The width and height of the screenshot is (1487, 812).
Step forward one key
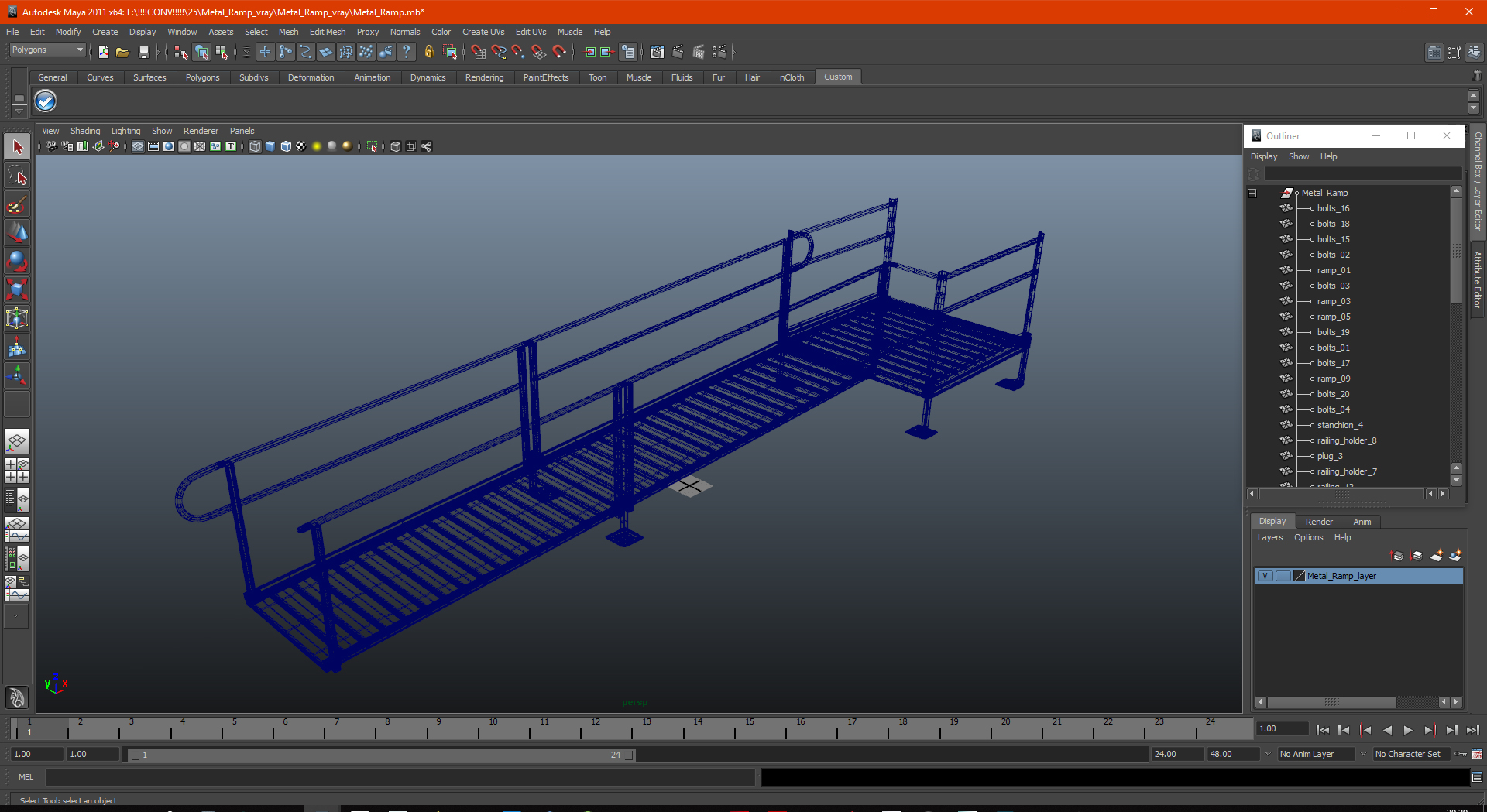[x=1430, y=730]
